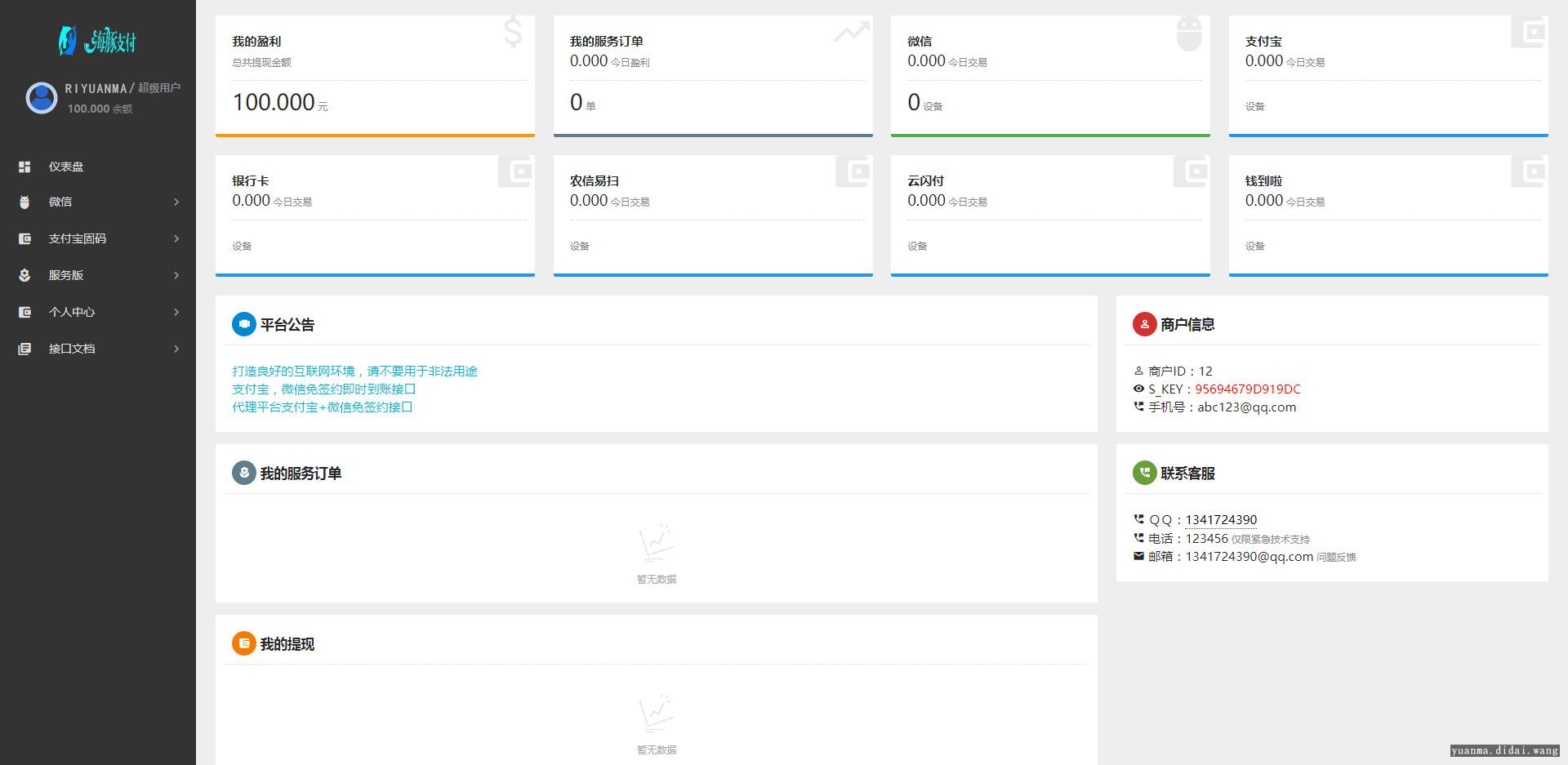Click the 0 设备 count on 微信 card
This screenshot has height=765, width=1568.
924,103
